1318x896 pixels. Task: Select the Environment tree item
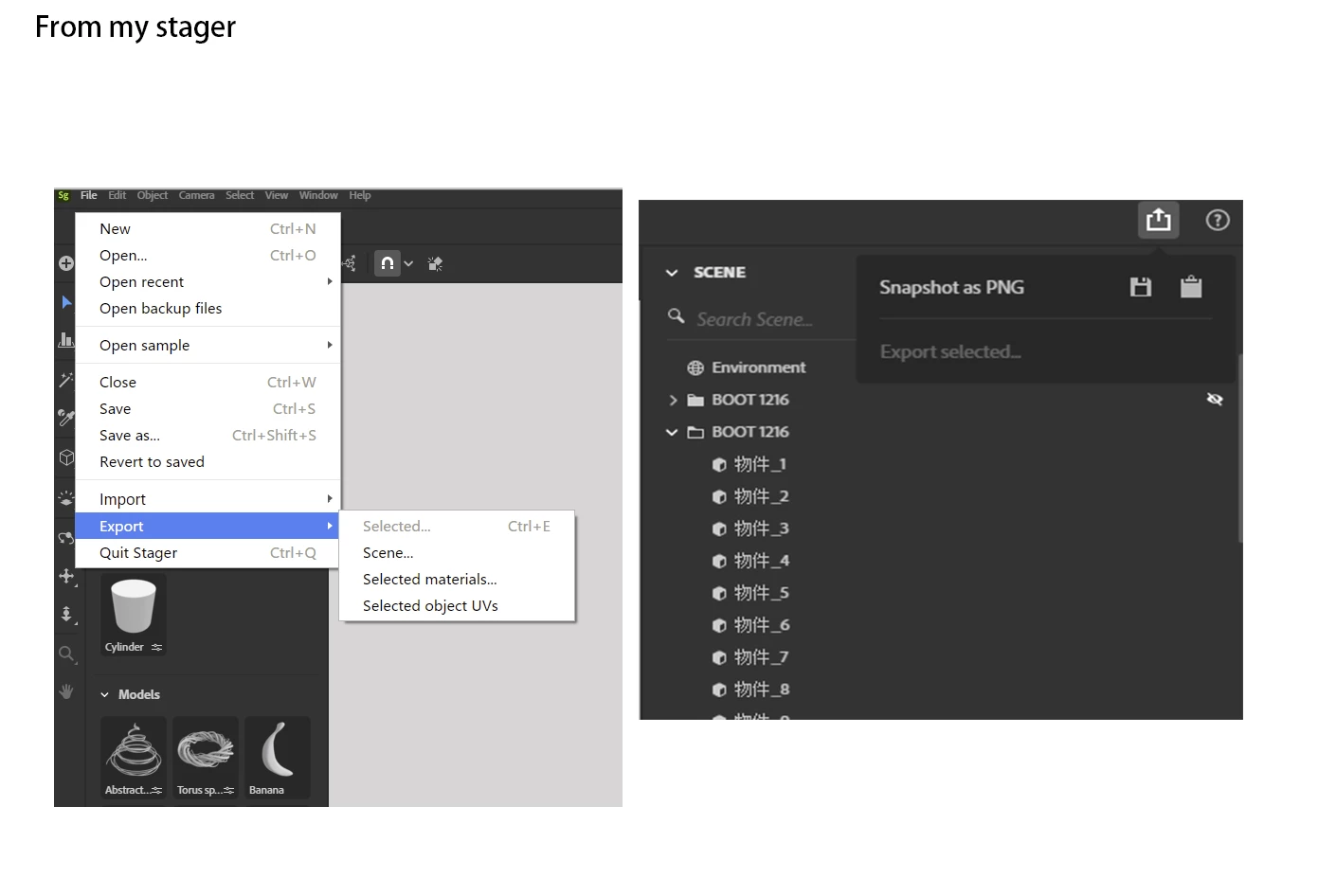coord(758,367)
